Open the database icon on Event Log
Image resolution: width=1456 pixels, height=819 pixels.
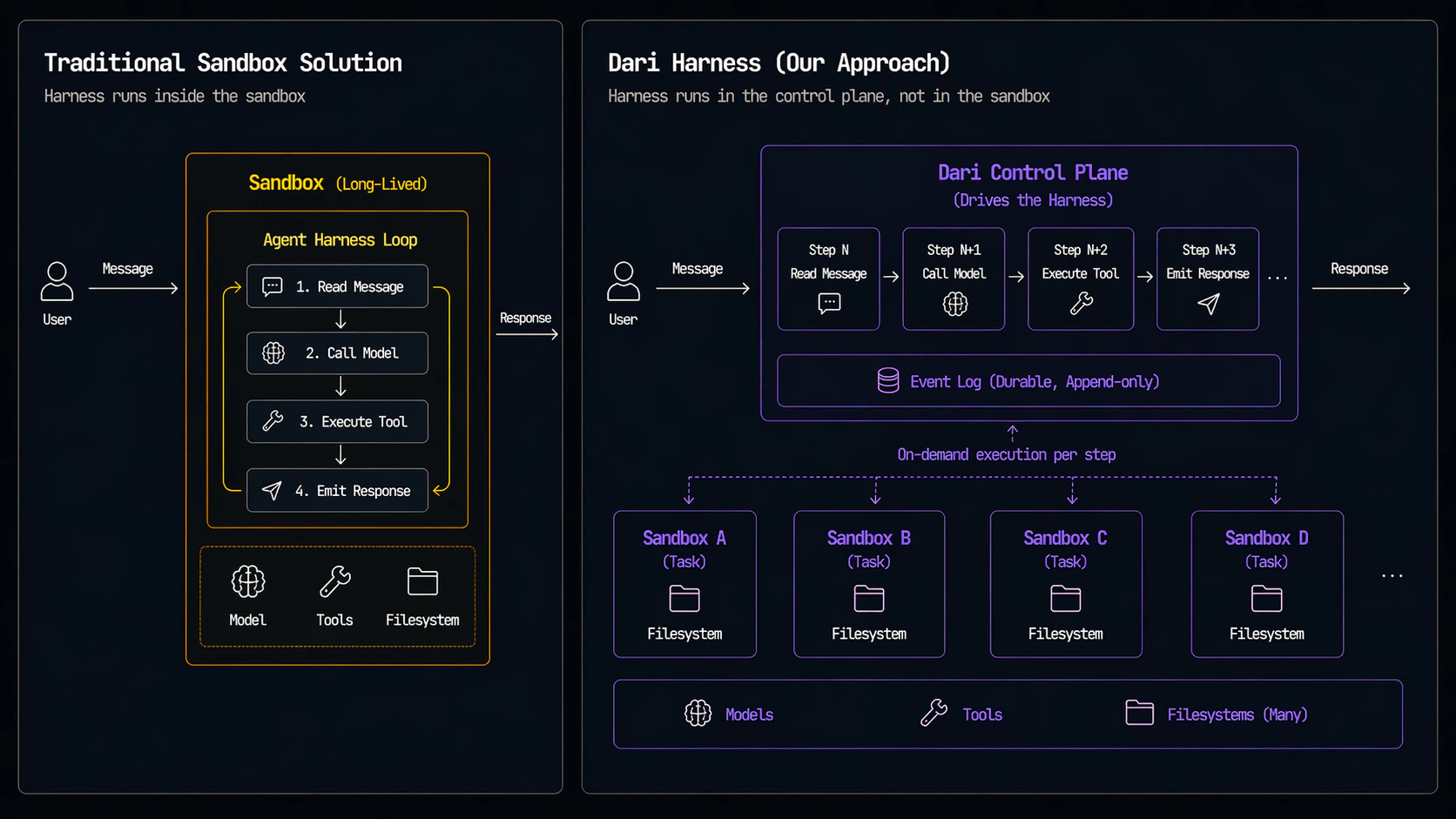[888, 380]
